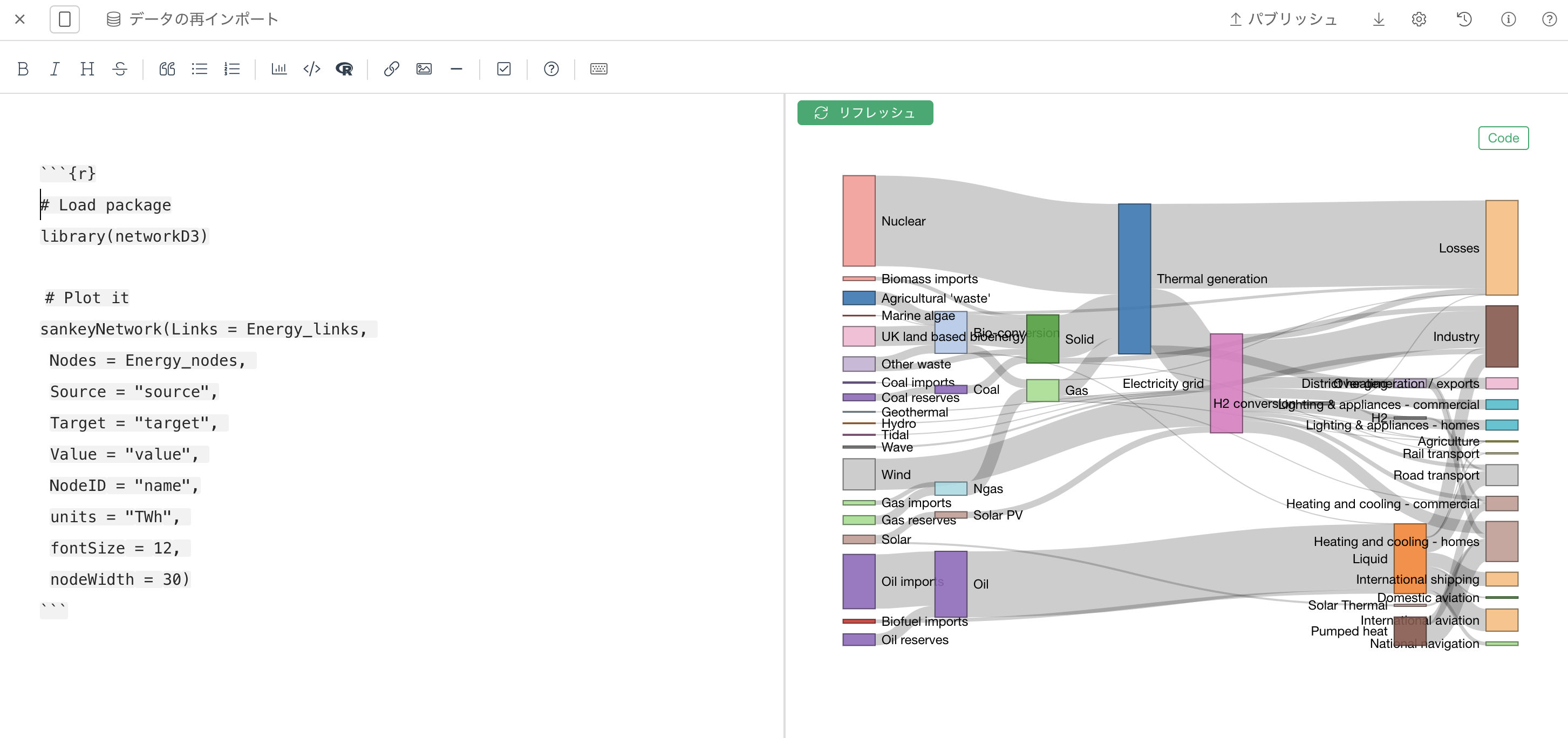The width and height of the screenshot is (1568, 738).
Task: Insert a heading with H icon
Action: pyautogui.click(x=87, y=69)
